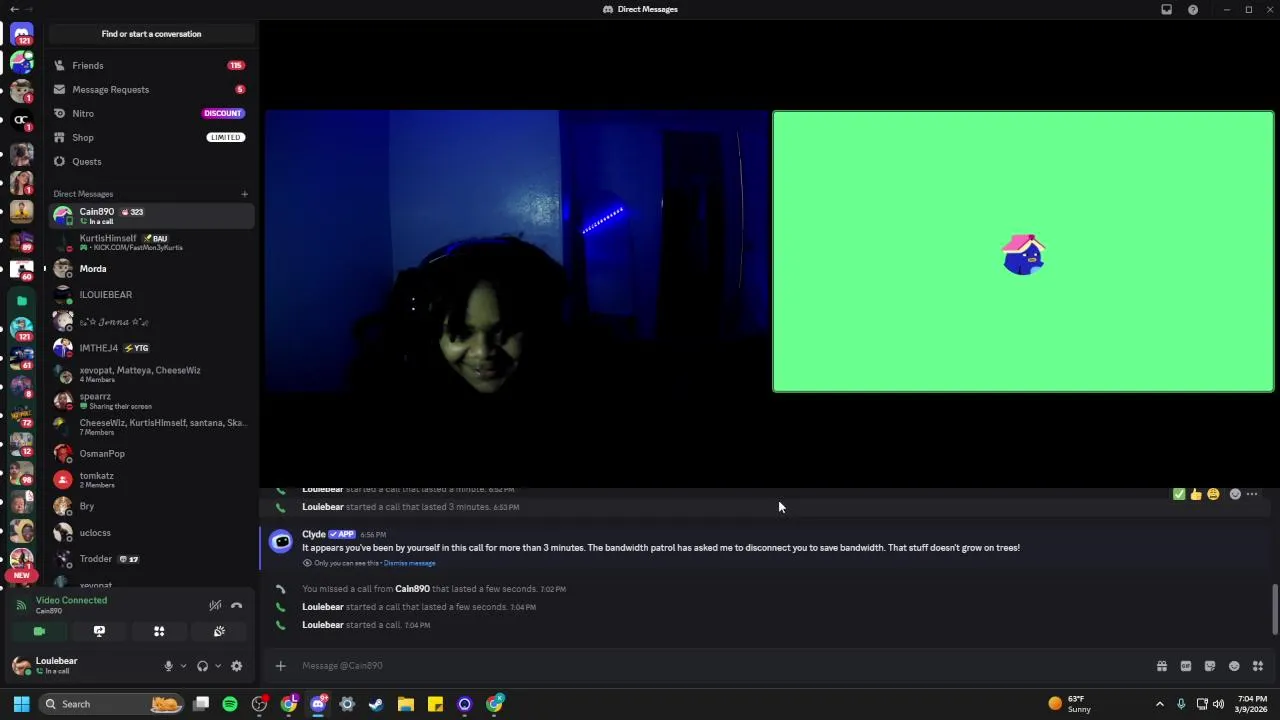Click the NEW unread indicator in server list
Screen dimensions: 1280x720
point(22,575)
